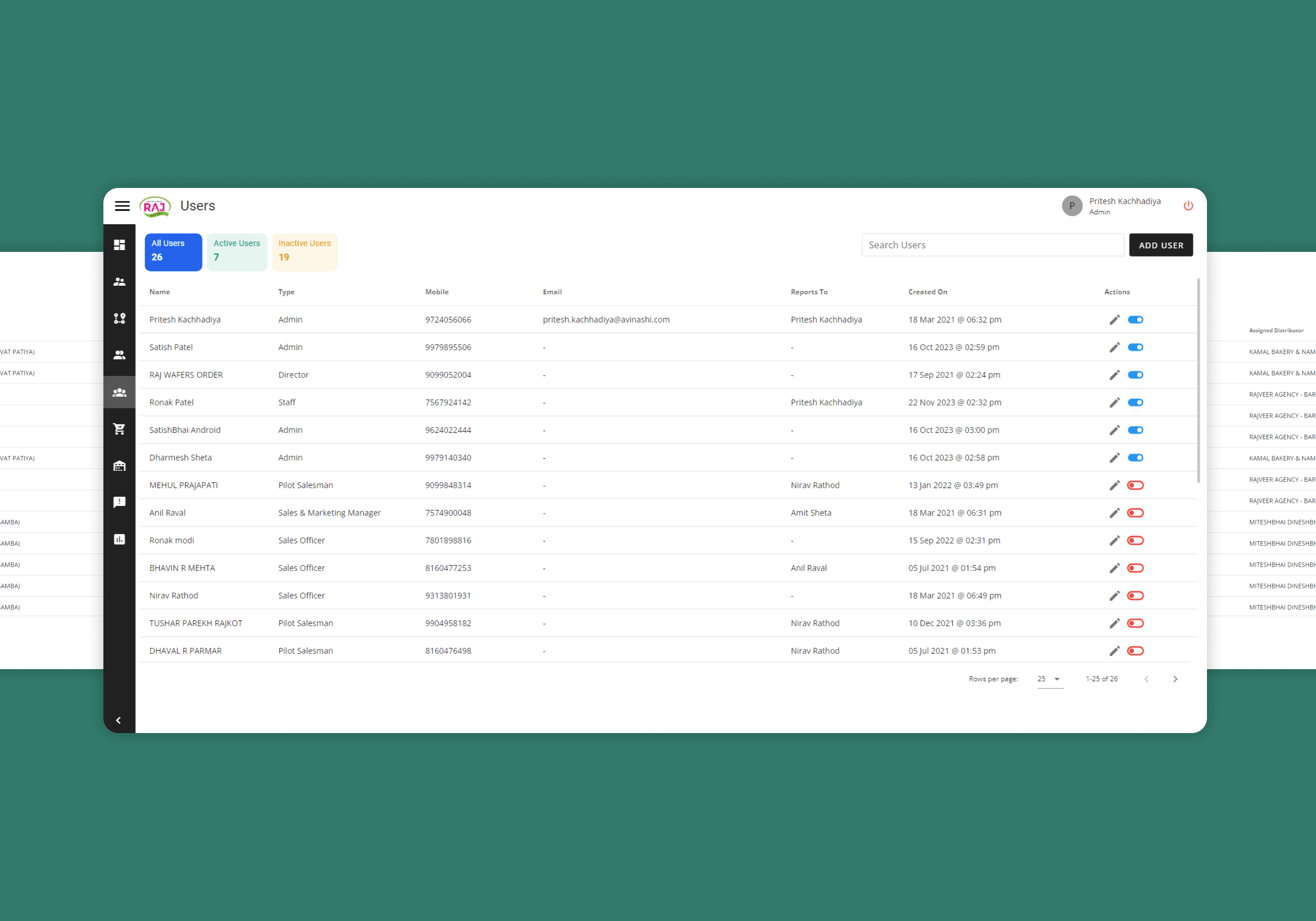The image size is (1316, 921).
Task: Go to next page of users
Action: pyautogui.click(x=1175, y=679)
